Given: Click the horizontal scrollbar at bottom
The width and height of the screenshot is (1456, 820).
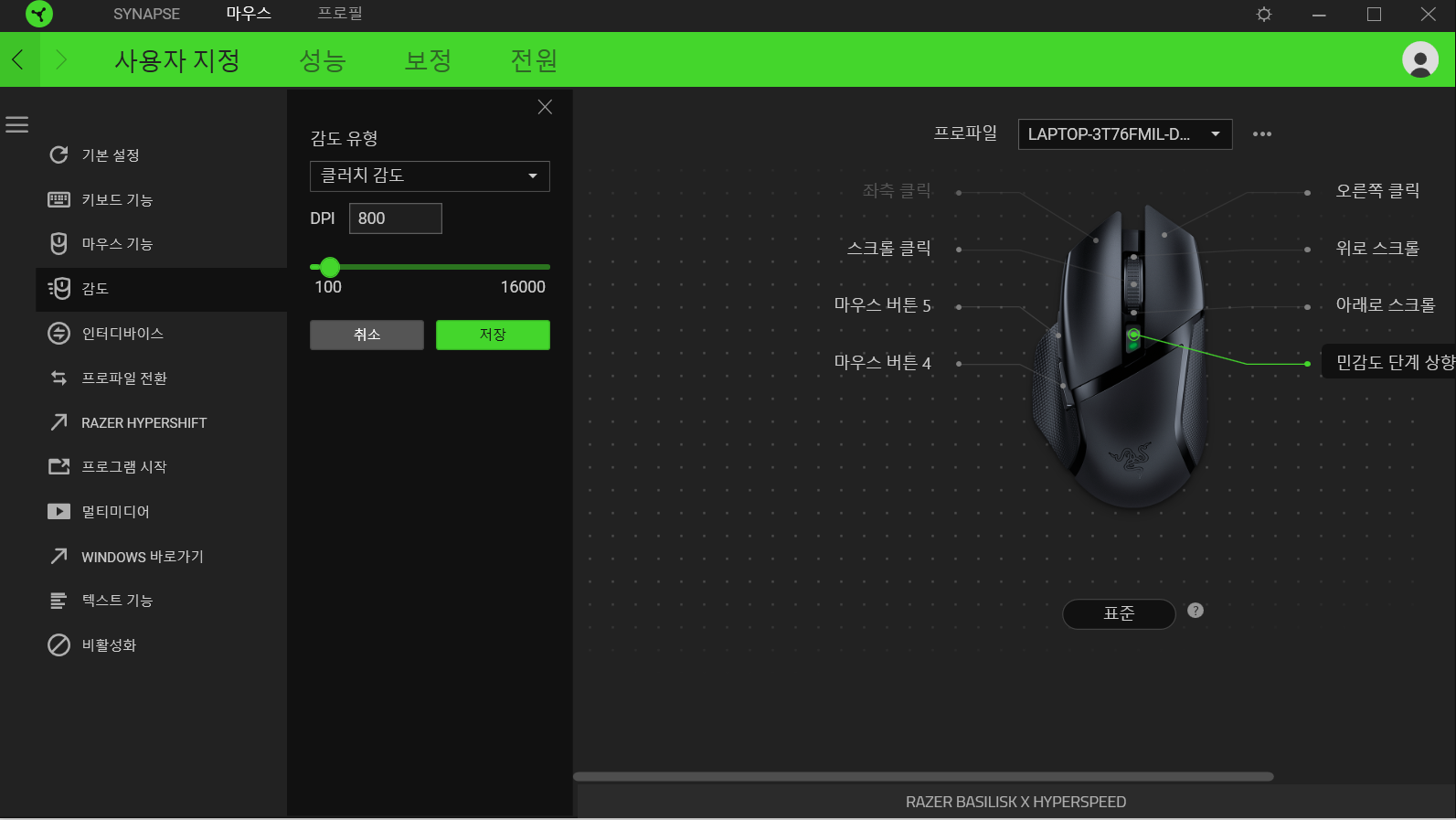Looking at the screenshot, I should click(x=923, y=776).
